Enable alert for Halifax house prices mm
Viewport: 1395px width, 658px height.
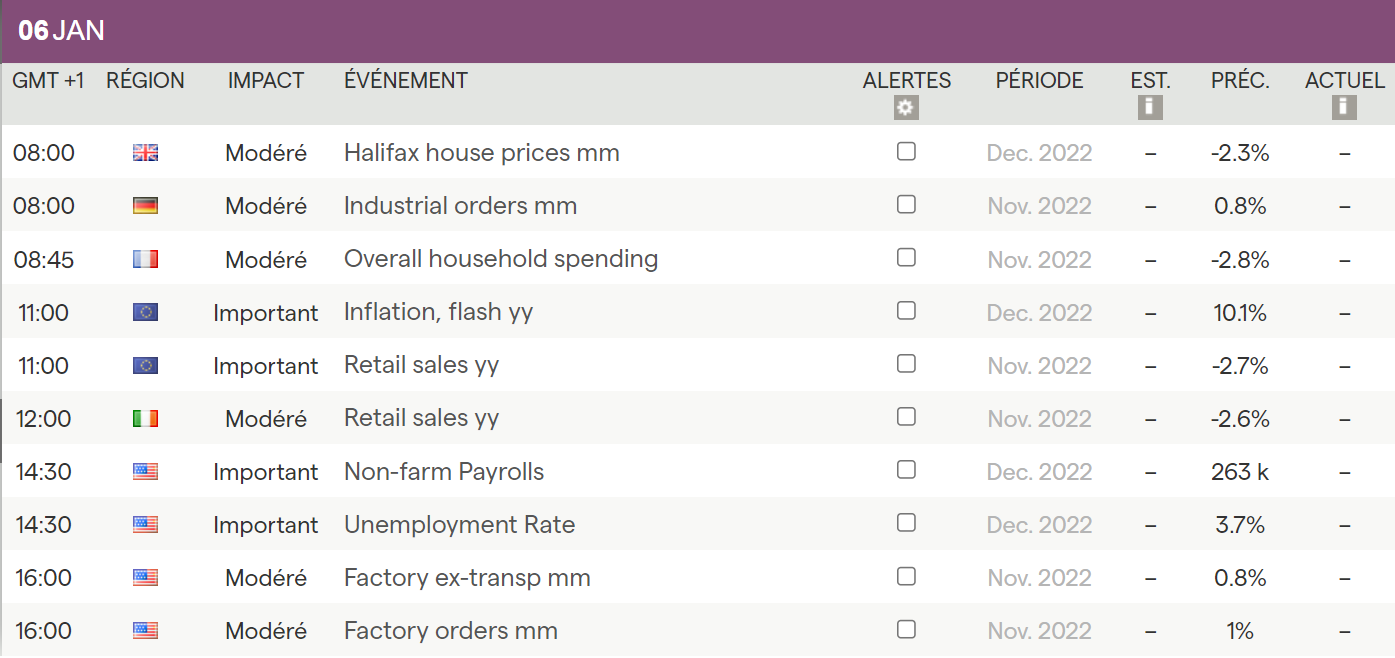(x=906, y=152)
